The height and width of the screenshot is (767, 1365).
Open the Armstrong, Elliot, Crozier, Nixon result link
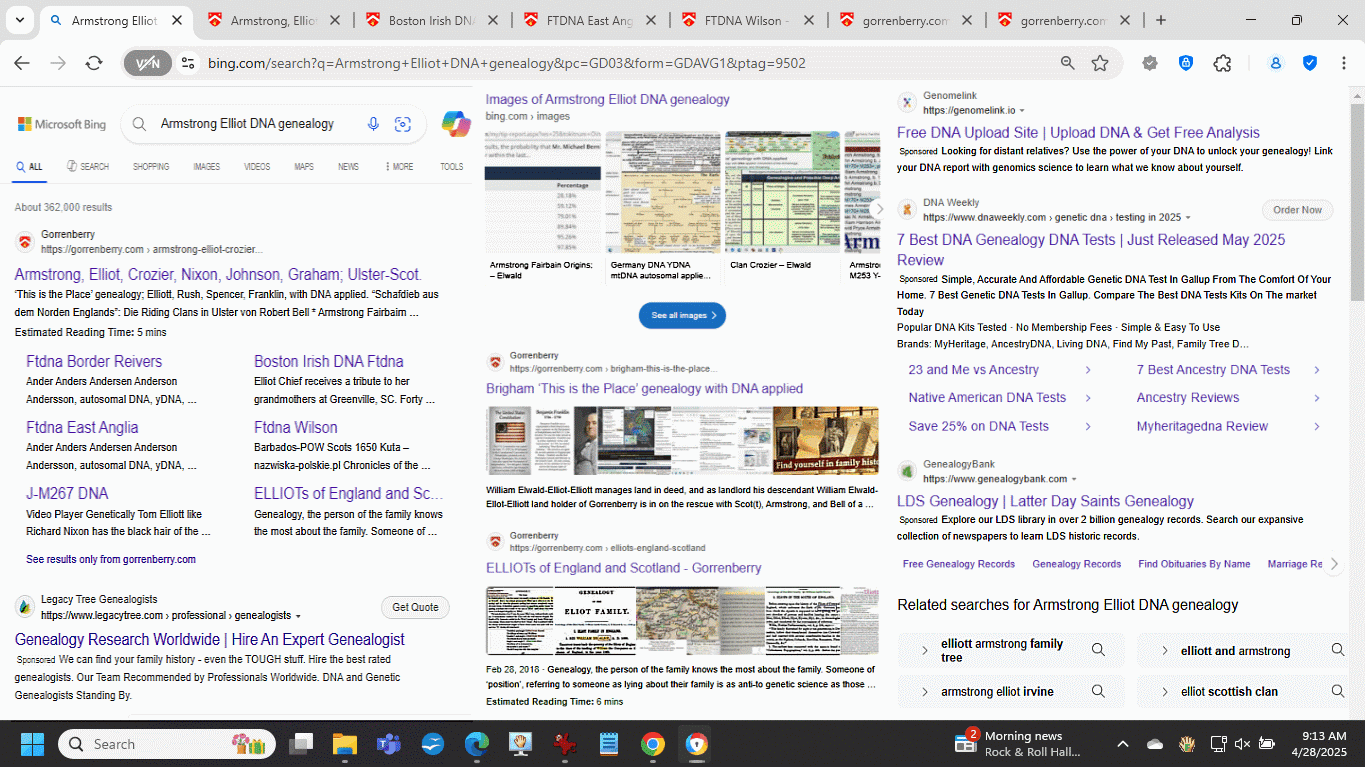pyautogui.click(x=218, y=274)
